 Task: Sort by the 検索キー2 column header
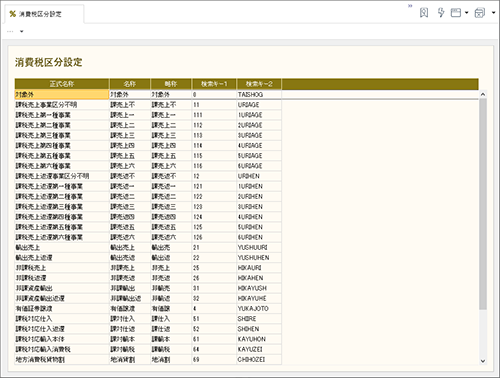[259, 84]
